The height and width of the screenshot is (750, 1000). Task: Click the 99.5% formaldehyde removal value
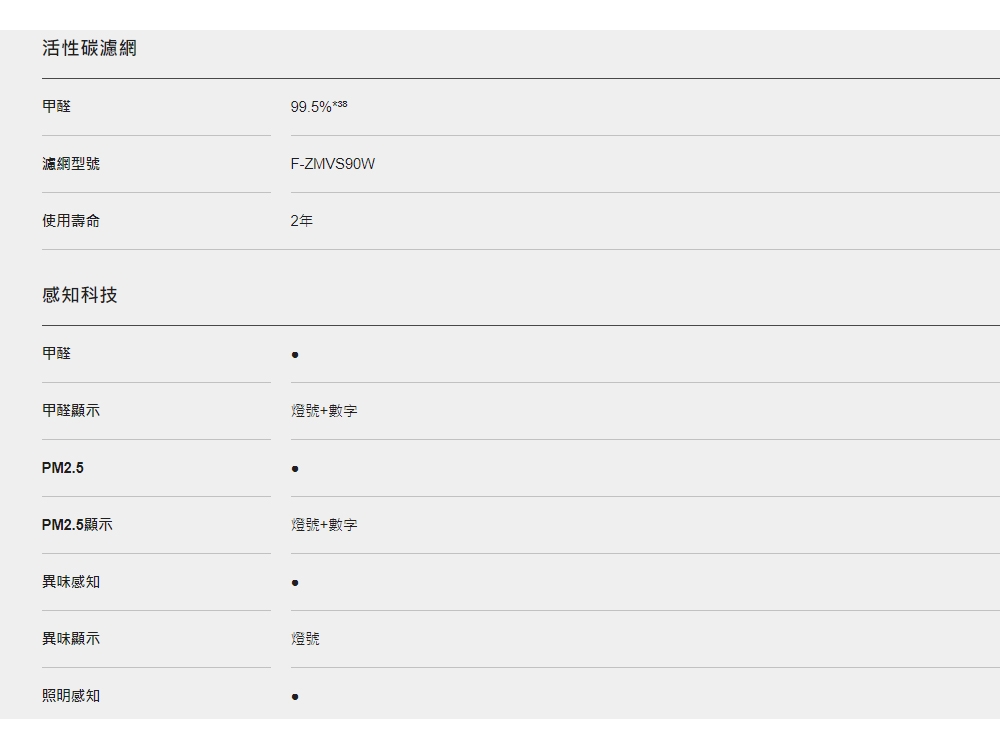(x=311, y=107)
